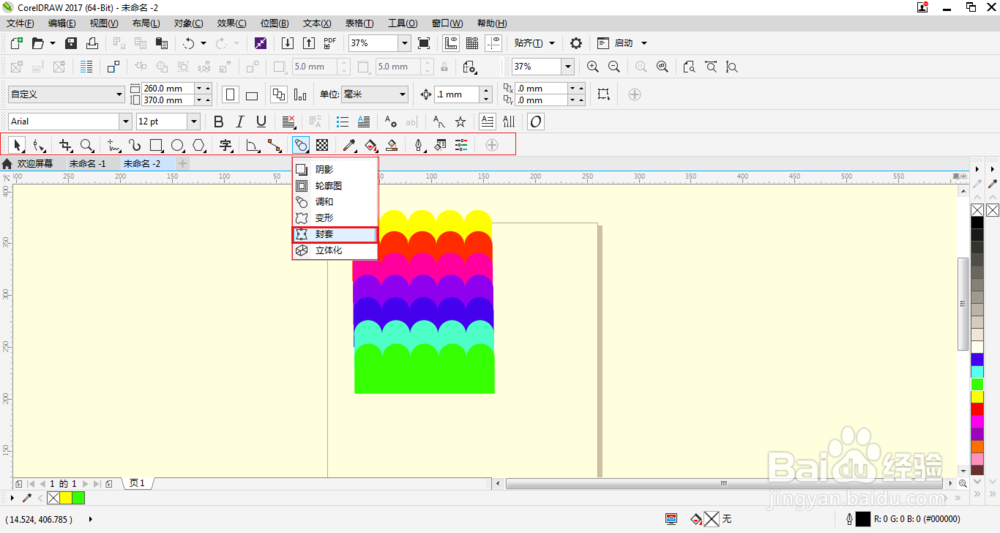1000x533 pixels.
Task: Toggle Underline text formatting
Action: click(x=261, y=121)
